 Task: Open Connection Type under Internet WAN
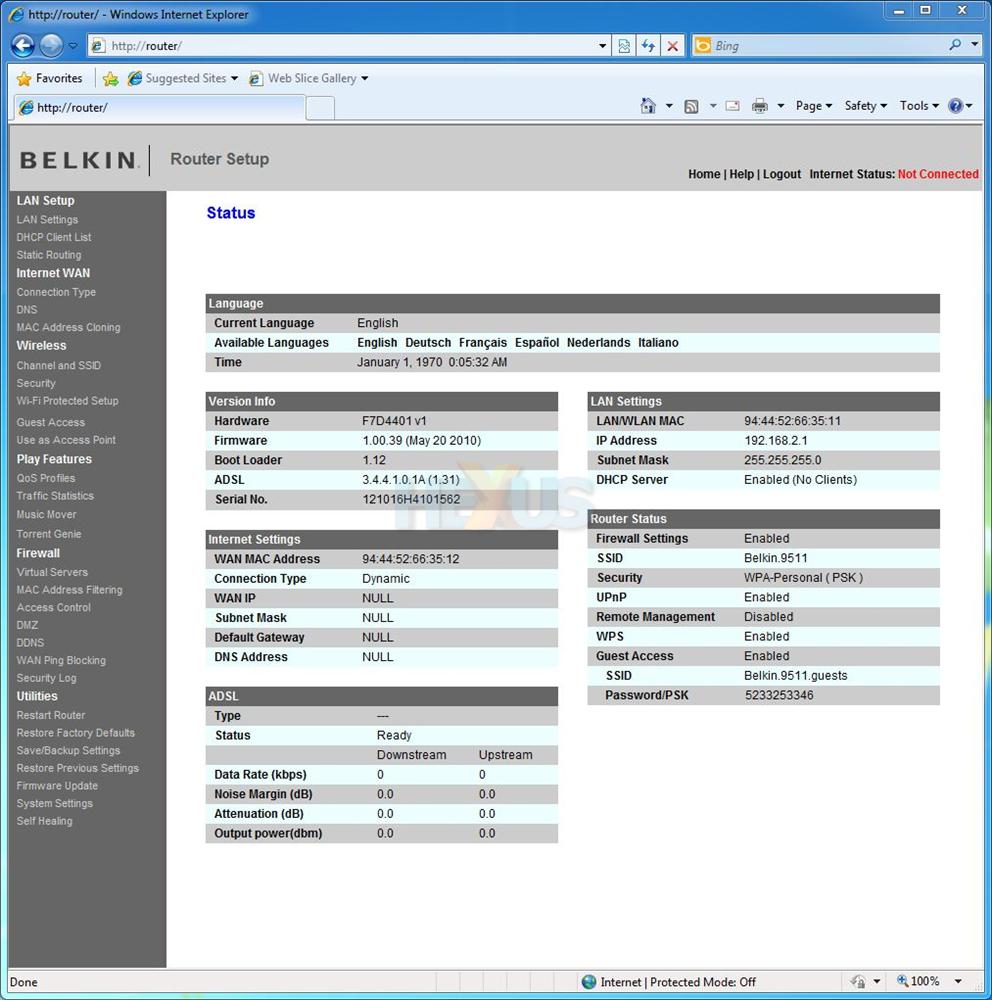point(56,292)
